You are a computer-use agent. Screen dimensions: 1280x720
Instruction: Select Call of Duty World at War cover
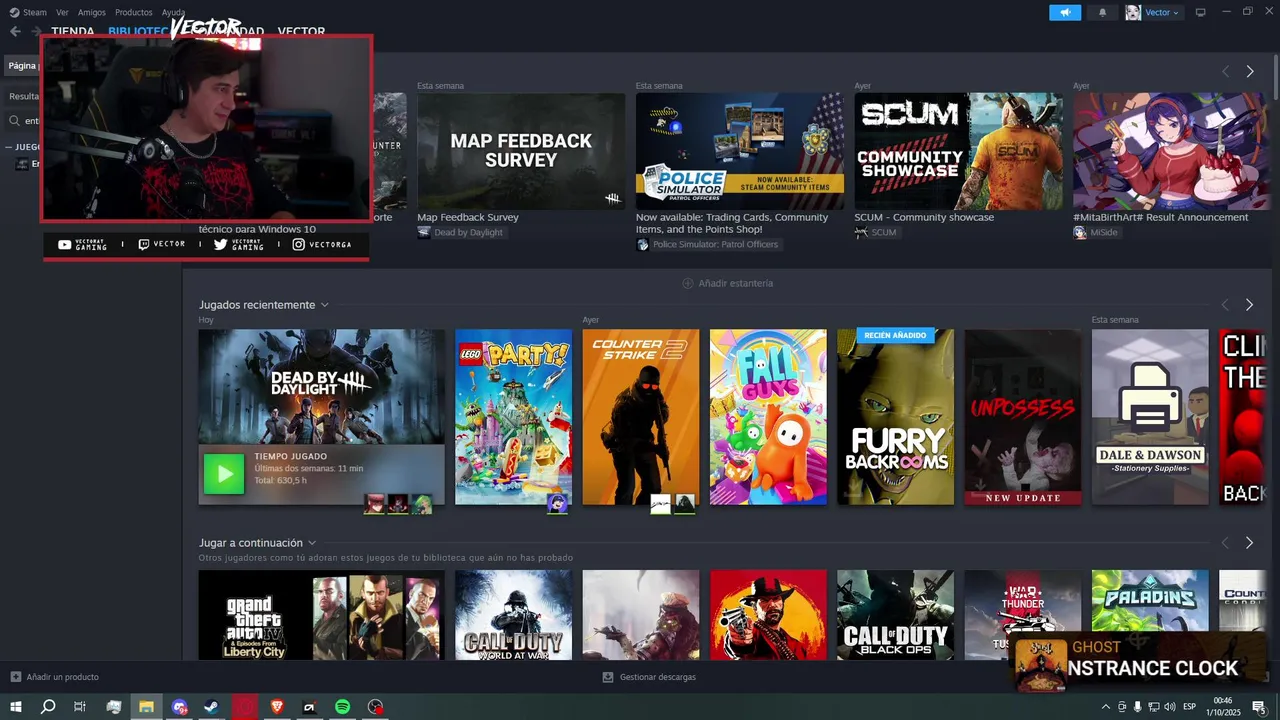(513, 615)
